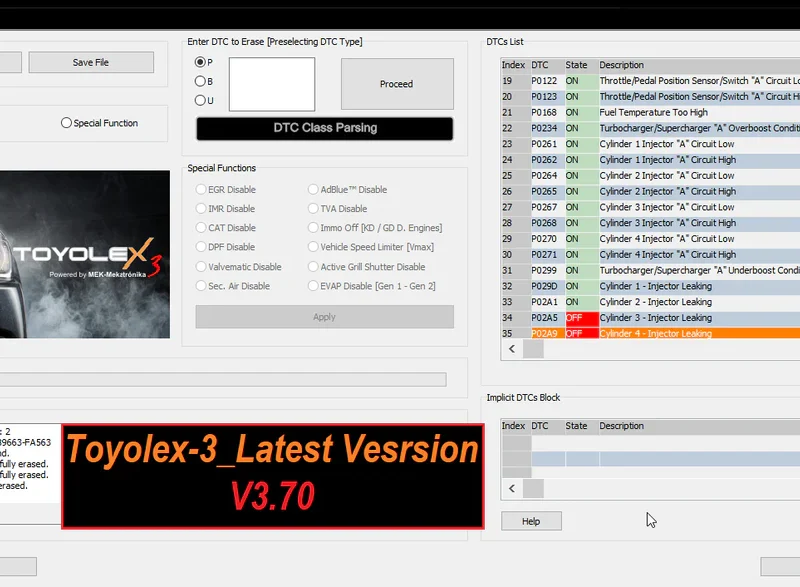Click the Description header in Implicit DTCs Block

coord(622,426)
